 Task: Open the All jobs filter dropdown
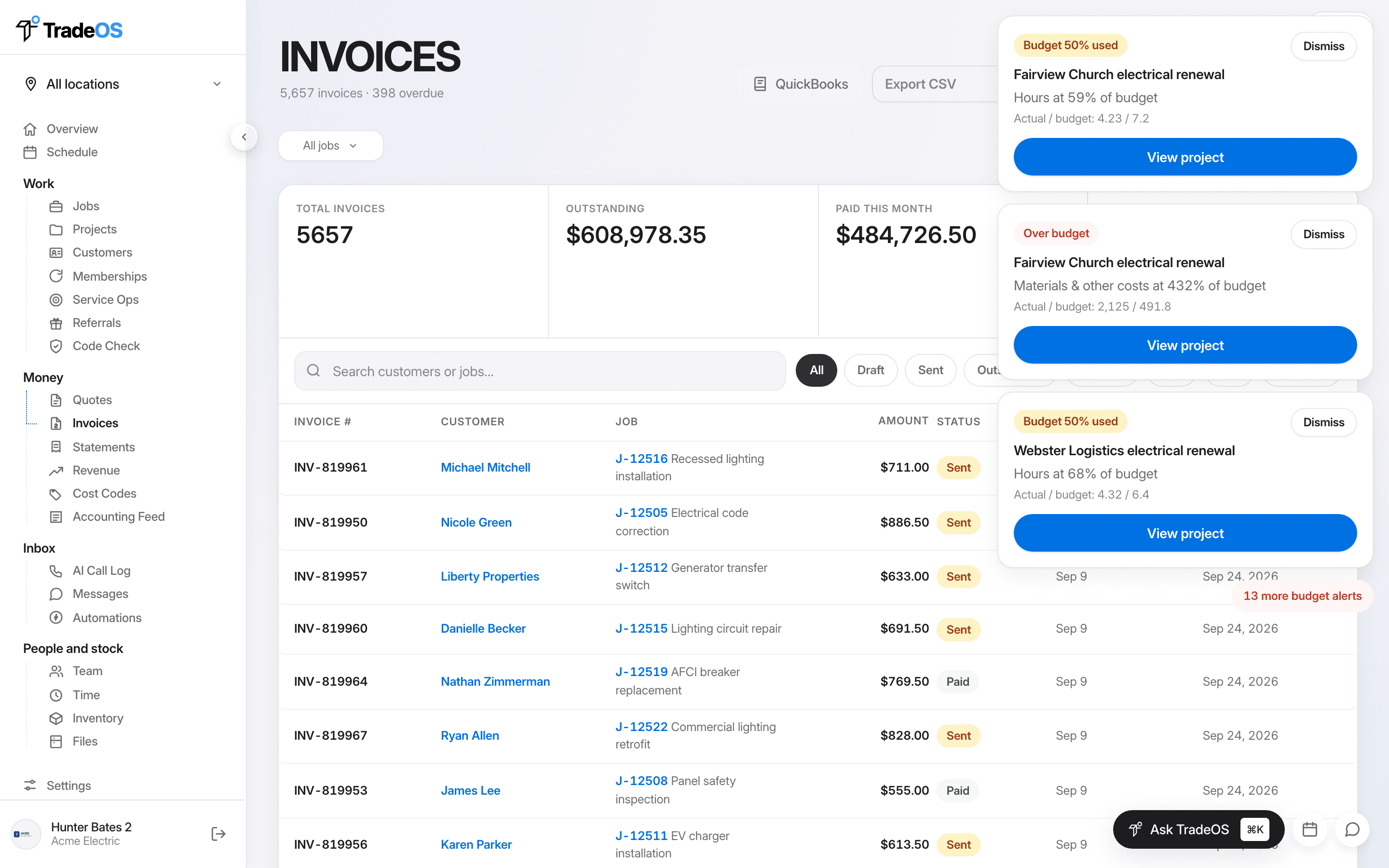pos(330,146)
